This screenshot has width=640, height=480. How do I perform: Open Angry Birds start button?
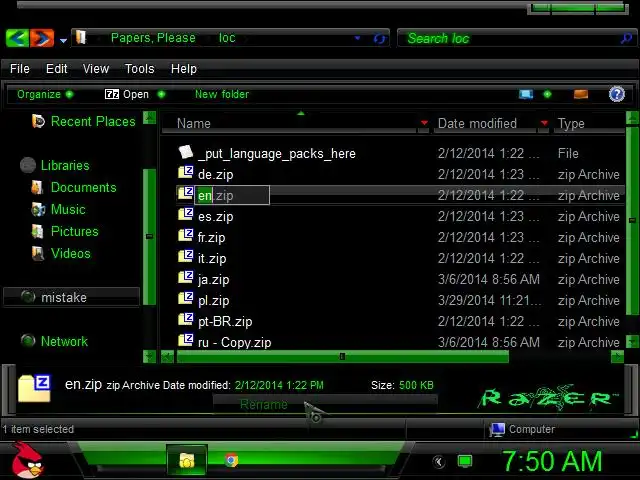[x=27, y=460]
